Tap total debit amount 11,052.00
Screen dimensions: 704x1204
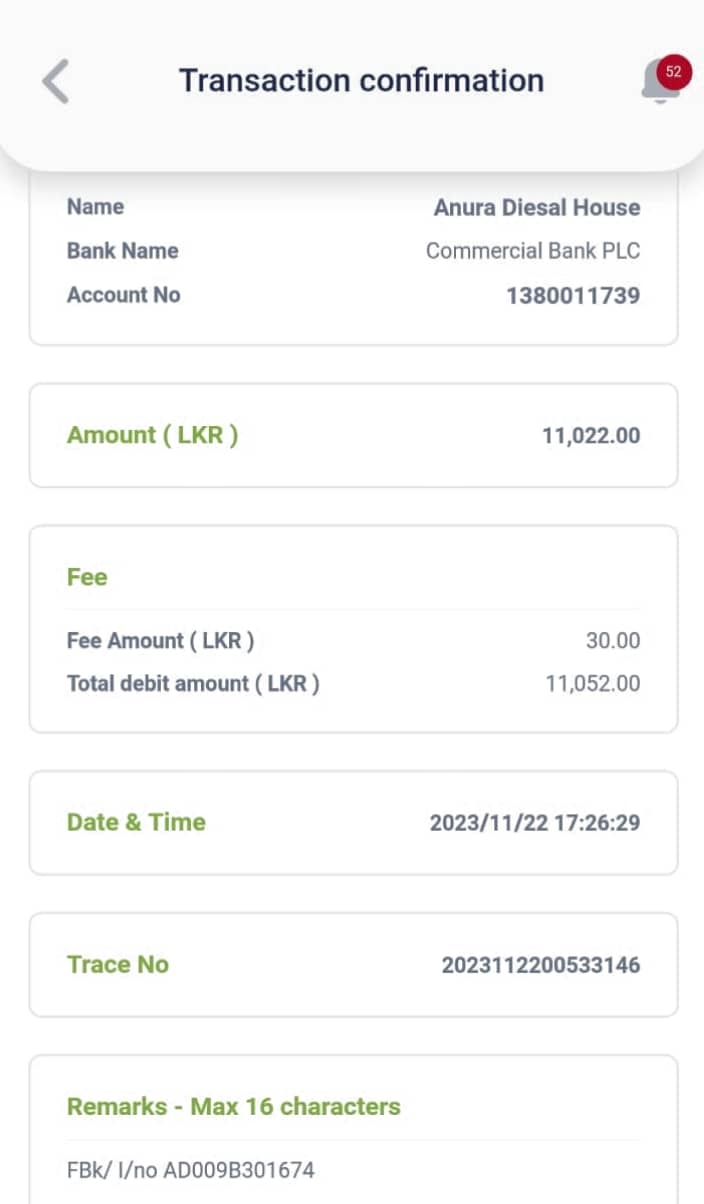[x=592, y=684]
